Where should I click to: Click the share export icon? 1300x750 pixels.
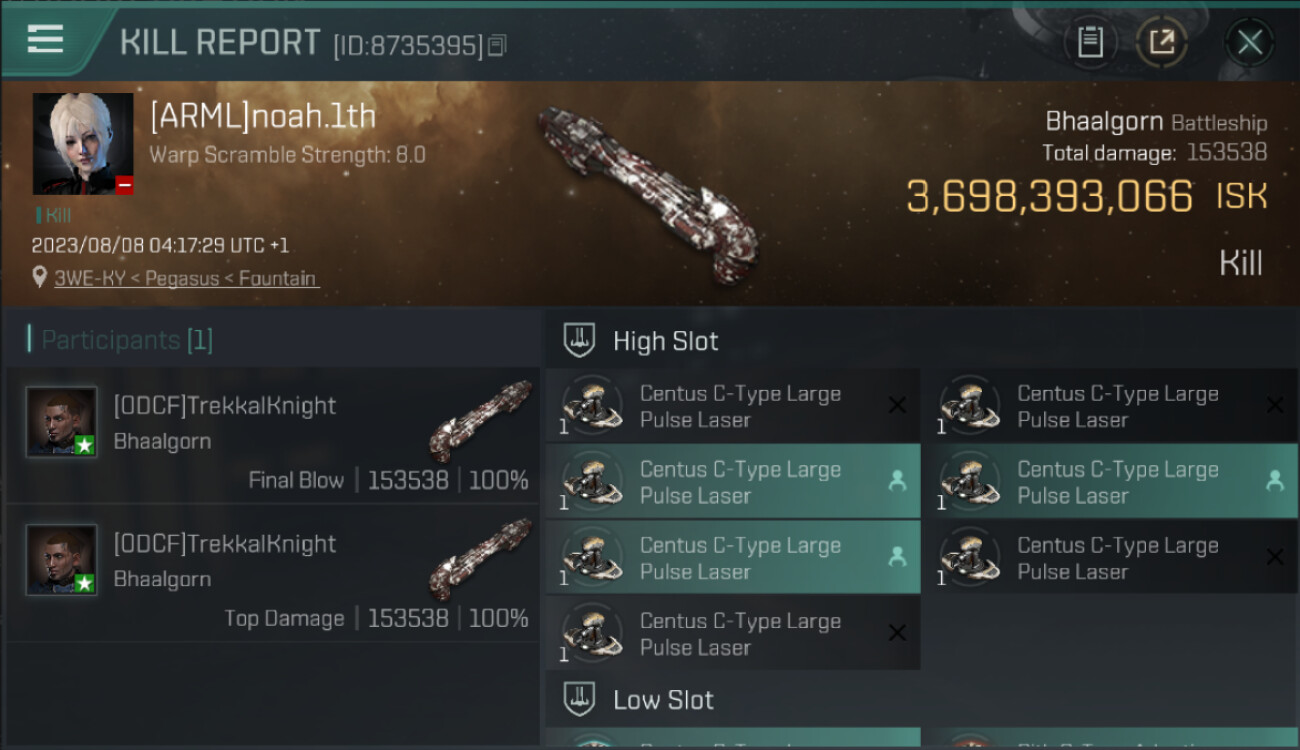tap(1161, 42)
